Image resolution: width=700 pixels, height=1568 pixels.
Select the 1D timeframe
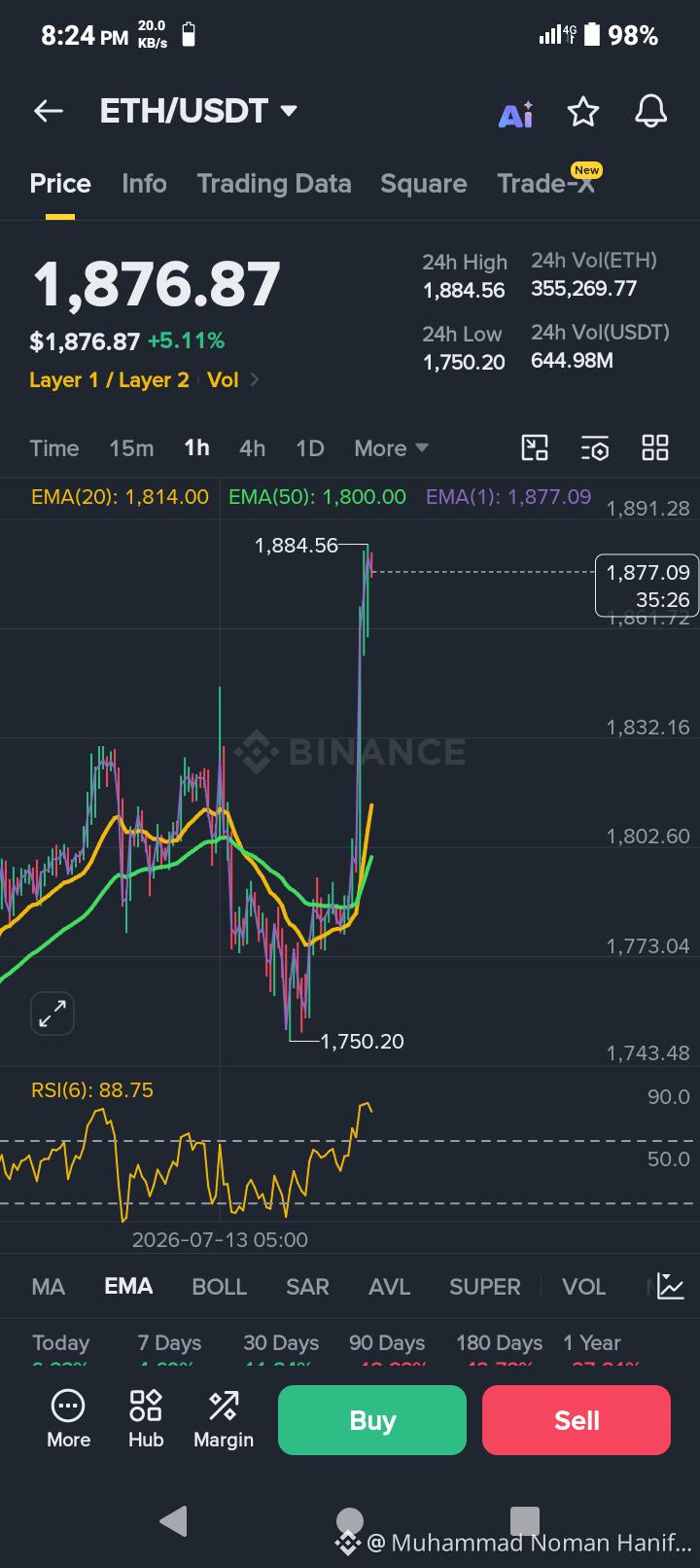[310, 448]
